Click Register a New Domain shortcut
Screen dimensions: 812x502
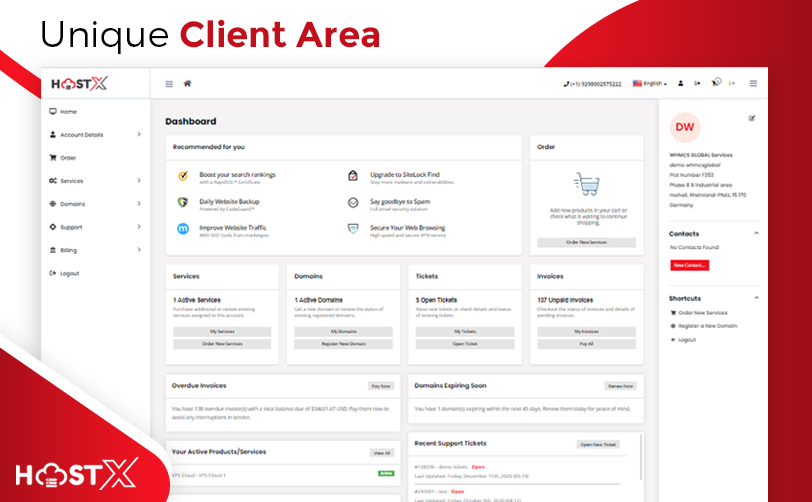pyautogui.click(x=704, y=326)
